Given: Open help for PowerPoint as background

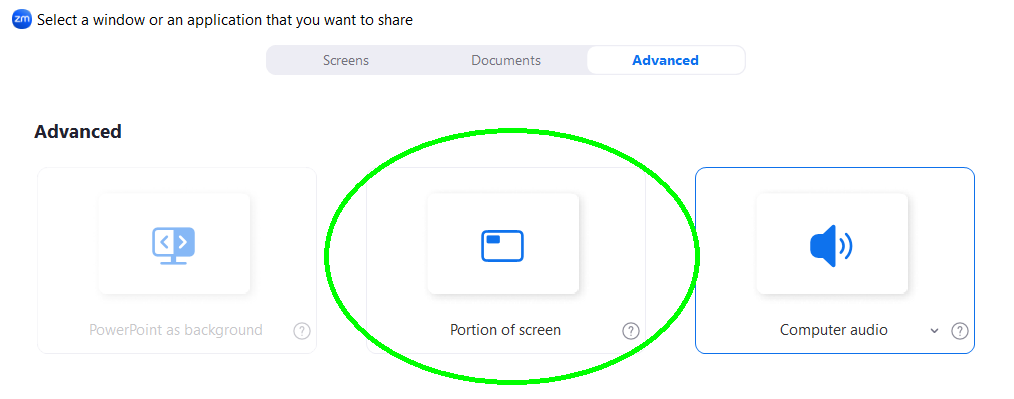Looking at the screenshot, I should click(x=301, y=331).
